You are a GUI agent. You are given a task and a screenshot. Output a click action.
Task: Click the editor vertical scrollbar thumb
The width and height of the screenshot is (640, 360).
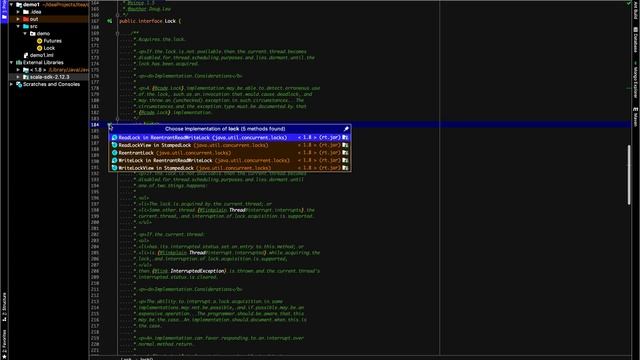(629, 175)
